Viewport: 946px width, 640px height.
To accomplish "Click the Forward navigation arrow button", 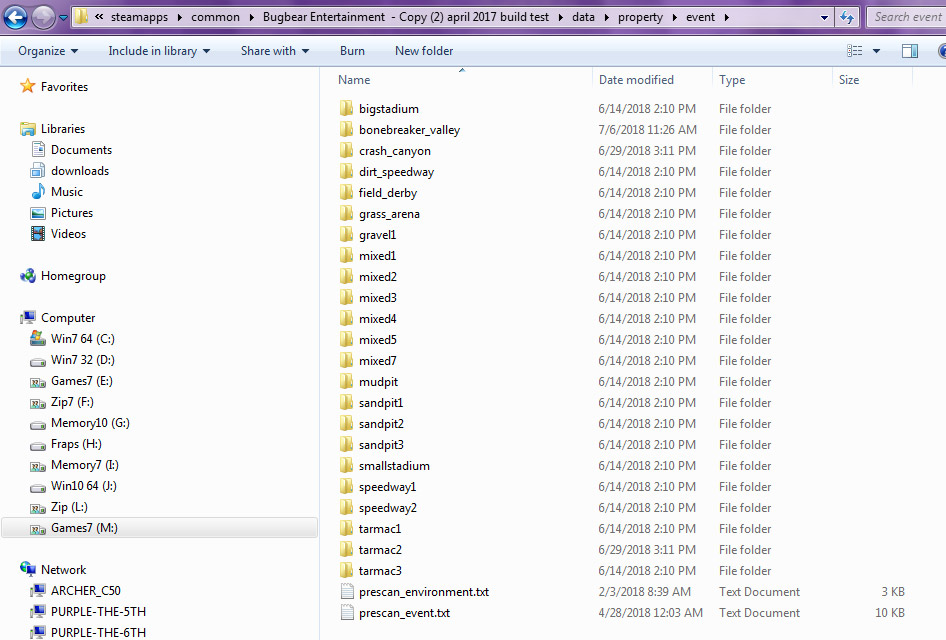I will pyautogui.click(x=43, y=17).
